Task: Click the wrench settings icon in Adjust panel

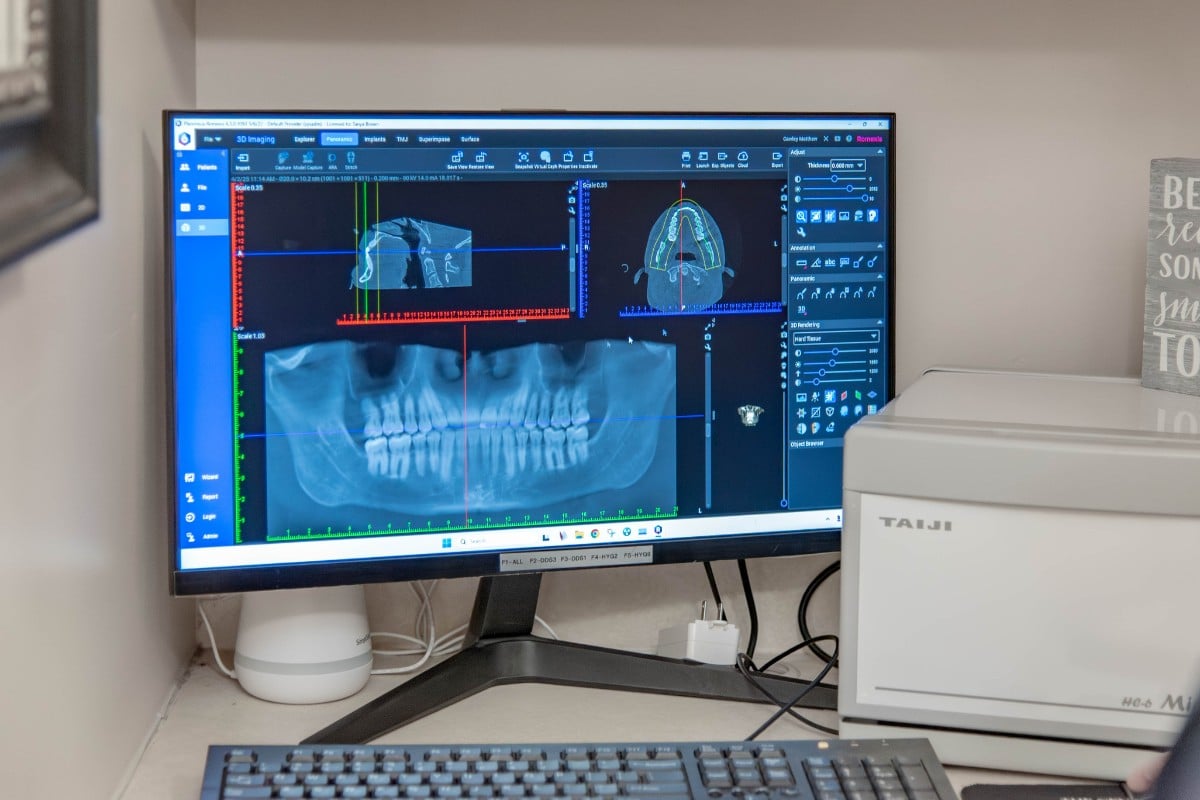Action: pyautogui.click(x=801, y=232)
